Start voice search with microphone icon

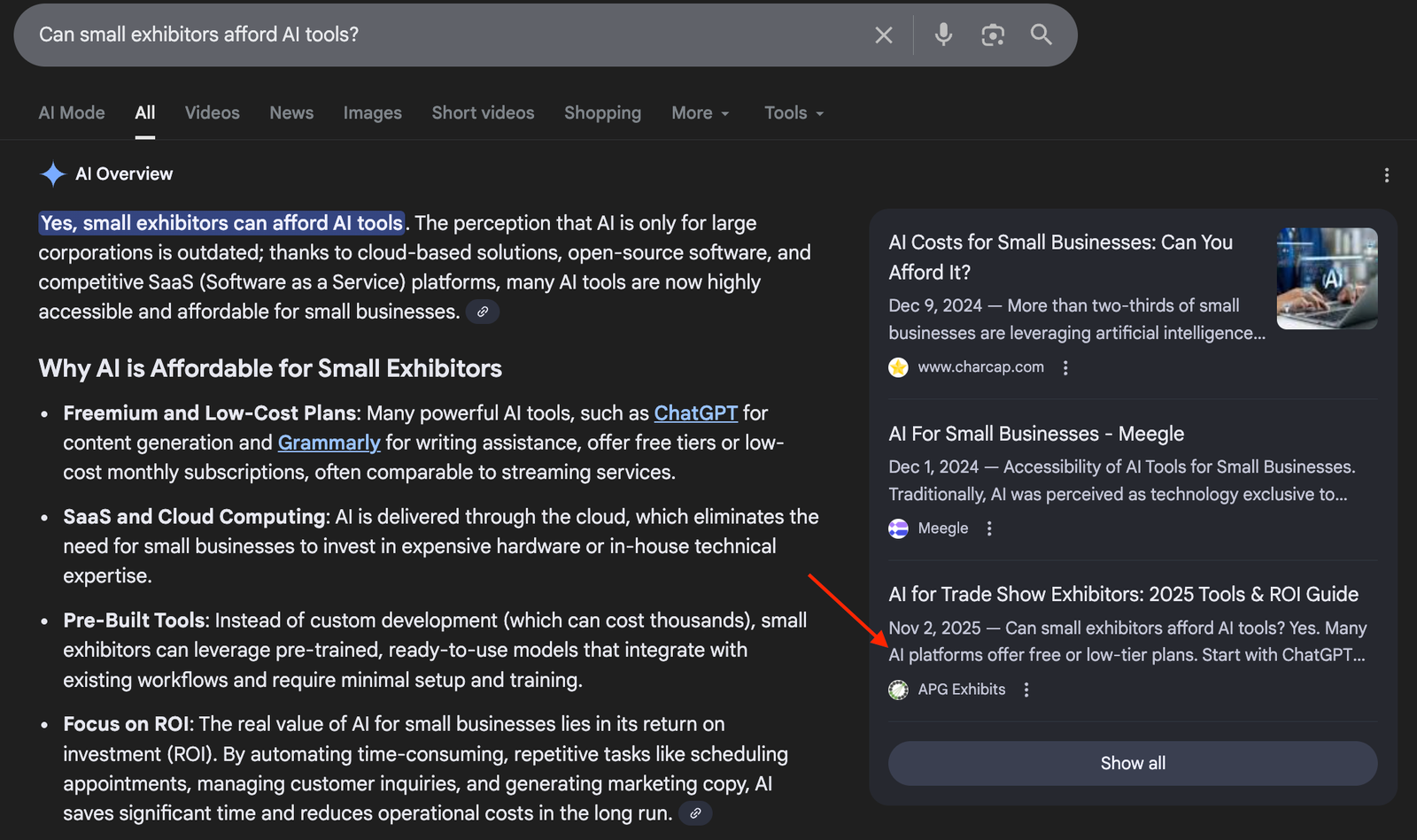pos(943,35)
